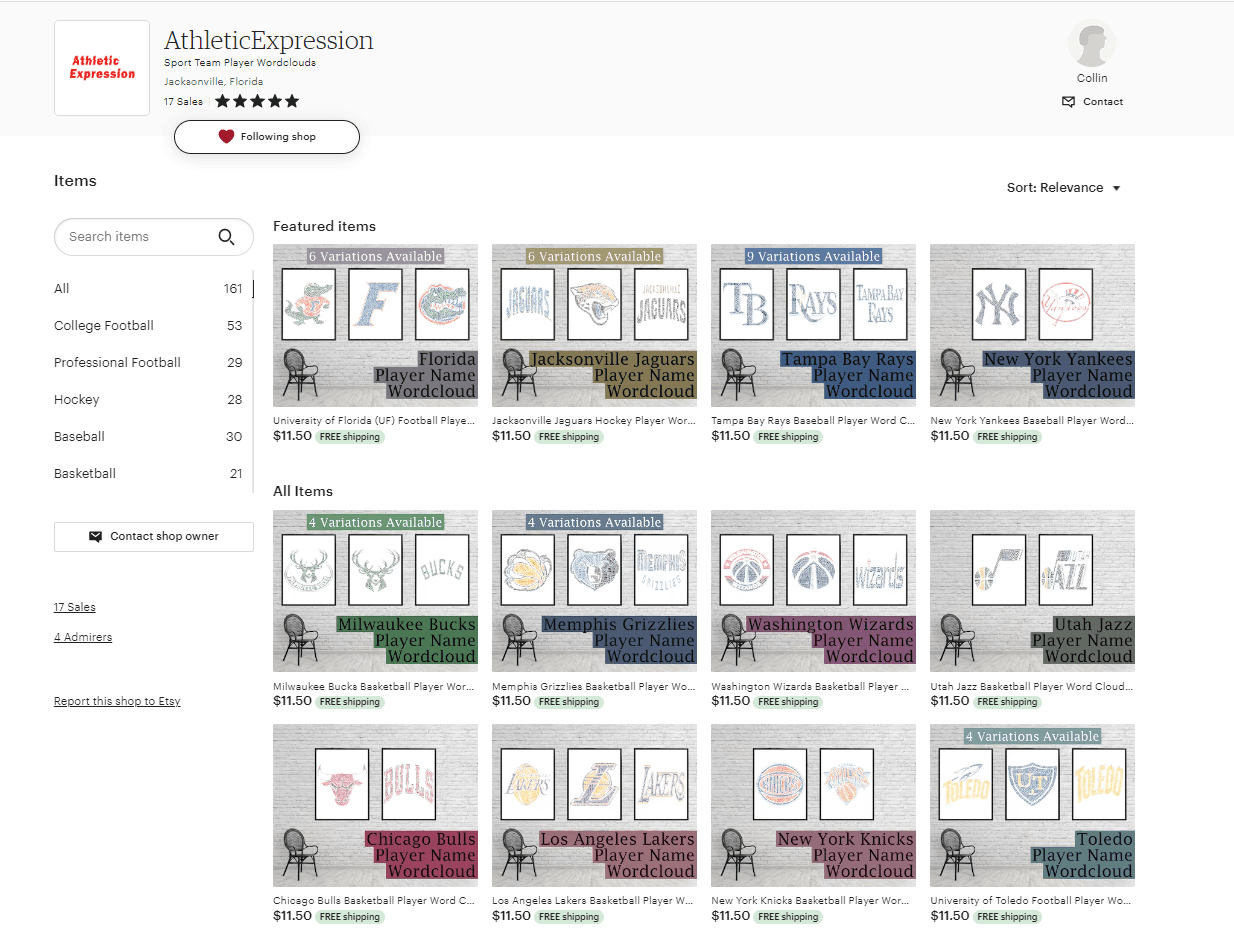Screen dimensions: 1234x933
Task: Toggle the Following shop heart button
Action: pos(267,137)
